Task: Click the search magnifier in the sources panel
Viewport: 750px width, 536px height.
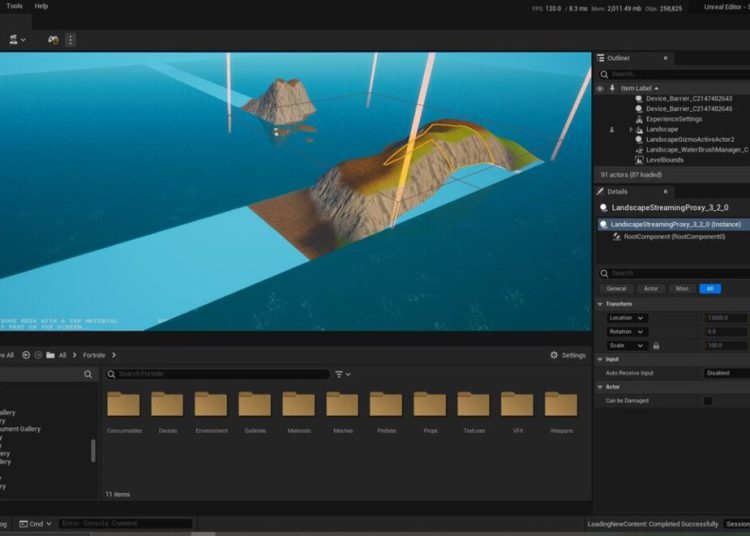Action: point(89,375)
